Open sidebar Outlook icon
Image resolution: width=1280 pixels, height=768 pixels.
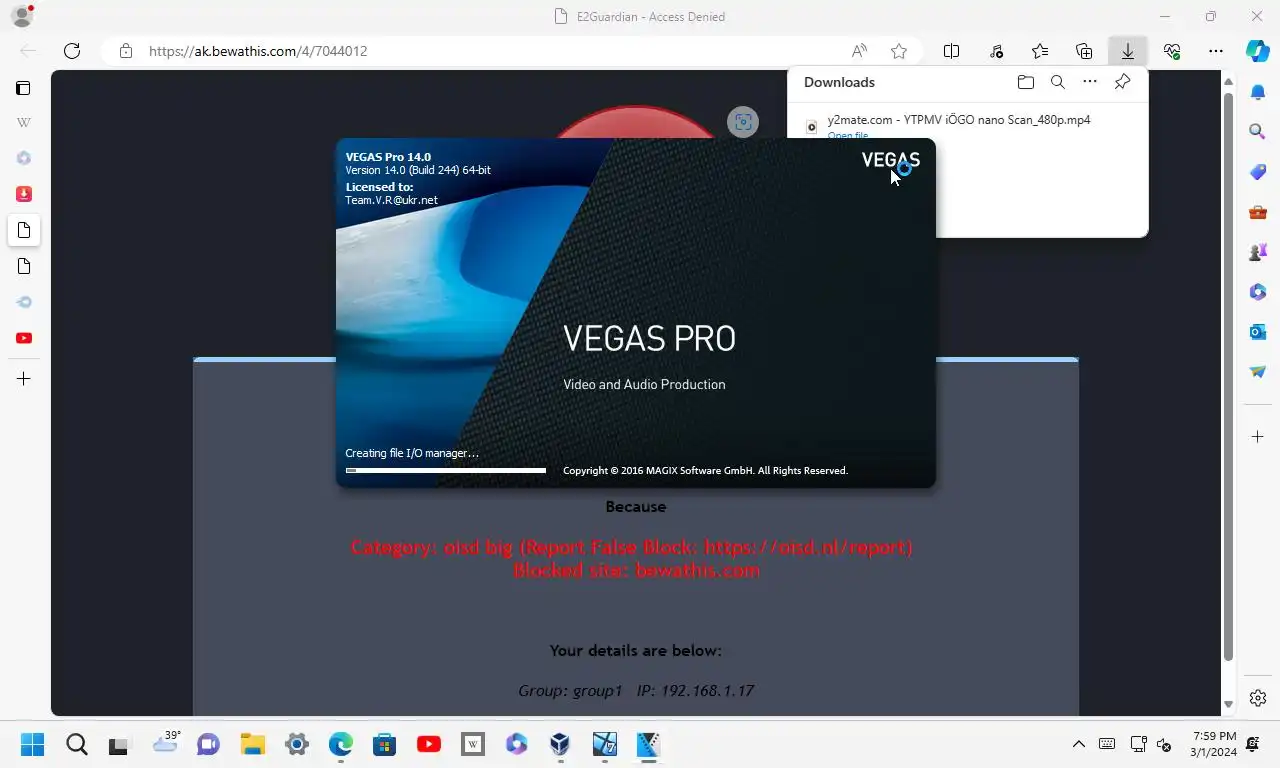pyautogui.click(x=1258, y=331)
